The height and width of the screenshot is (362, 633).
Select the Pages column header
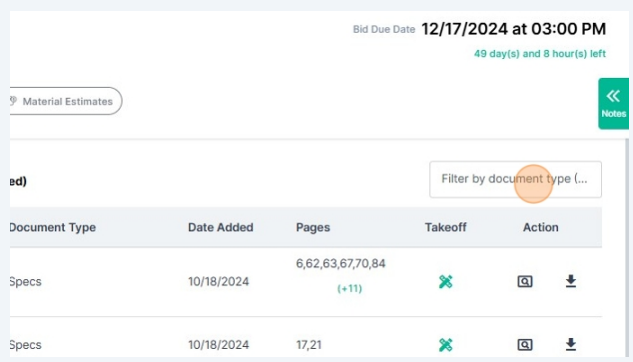pyautogui.click(x=313, y=227)
